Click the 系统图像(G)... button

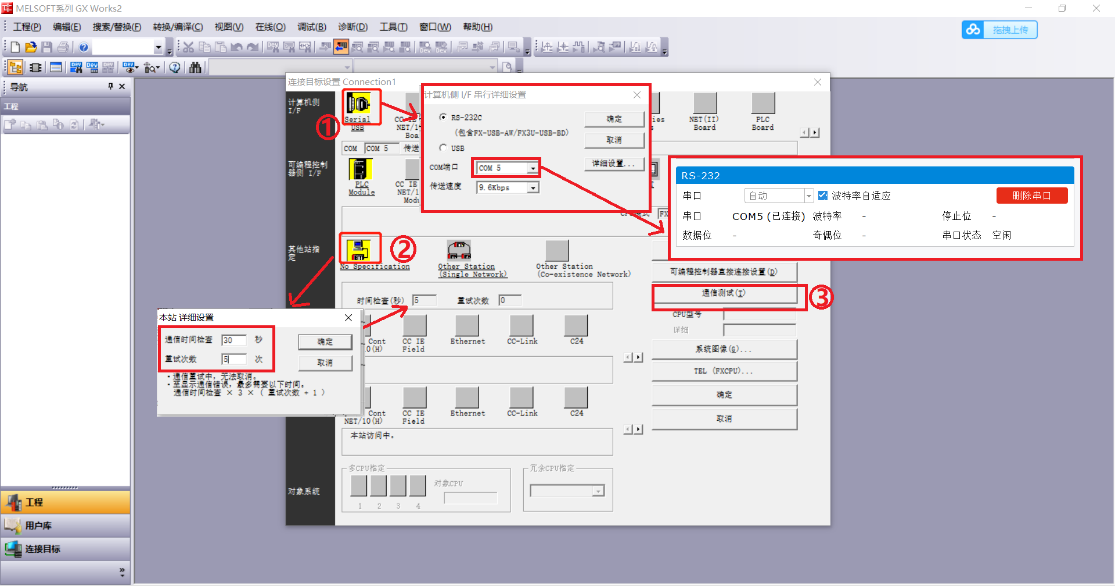click(x=724, y=349)
